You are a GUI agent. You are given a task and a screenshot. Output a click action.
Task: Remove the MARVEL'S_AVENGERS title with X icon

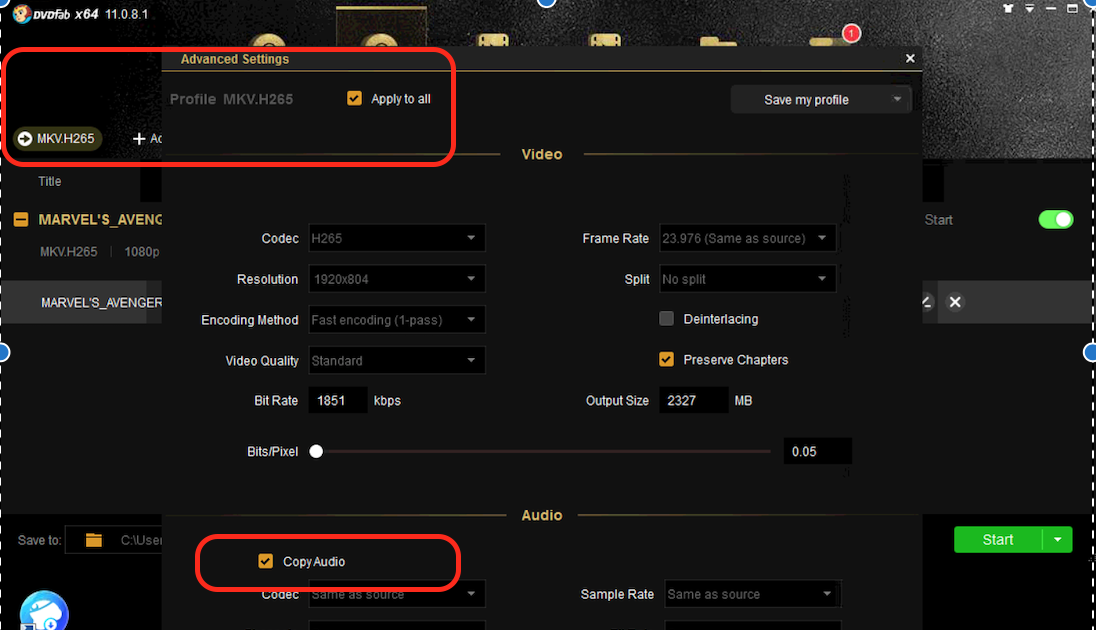[x=955, y=302]
